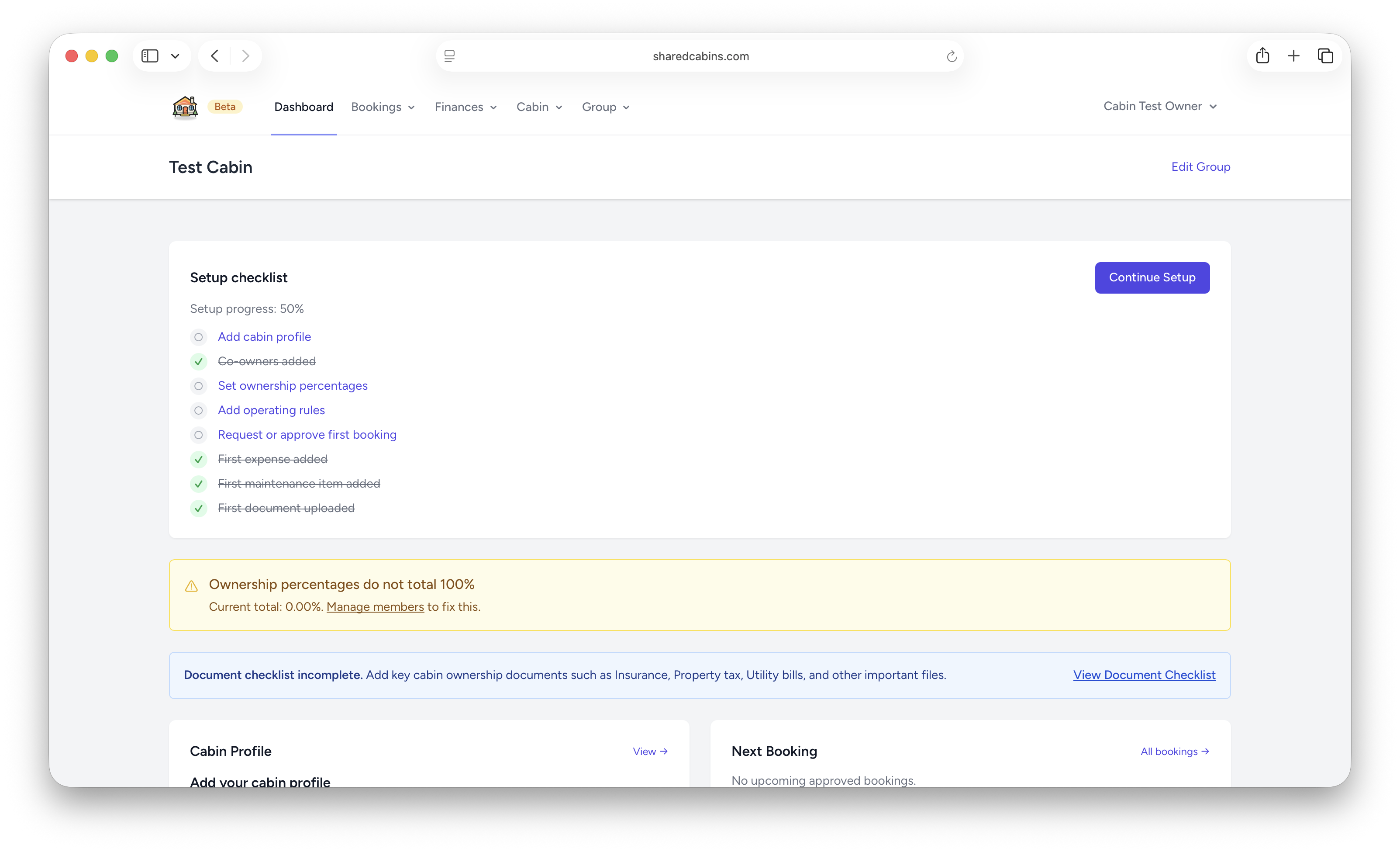Follow the Manage members link

[375, 606]
